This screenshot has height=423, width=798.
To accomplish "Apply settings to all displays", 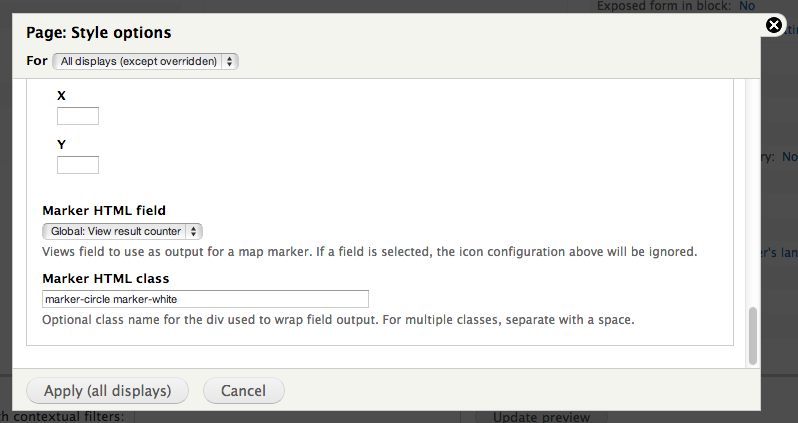I will pos(107,390).
